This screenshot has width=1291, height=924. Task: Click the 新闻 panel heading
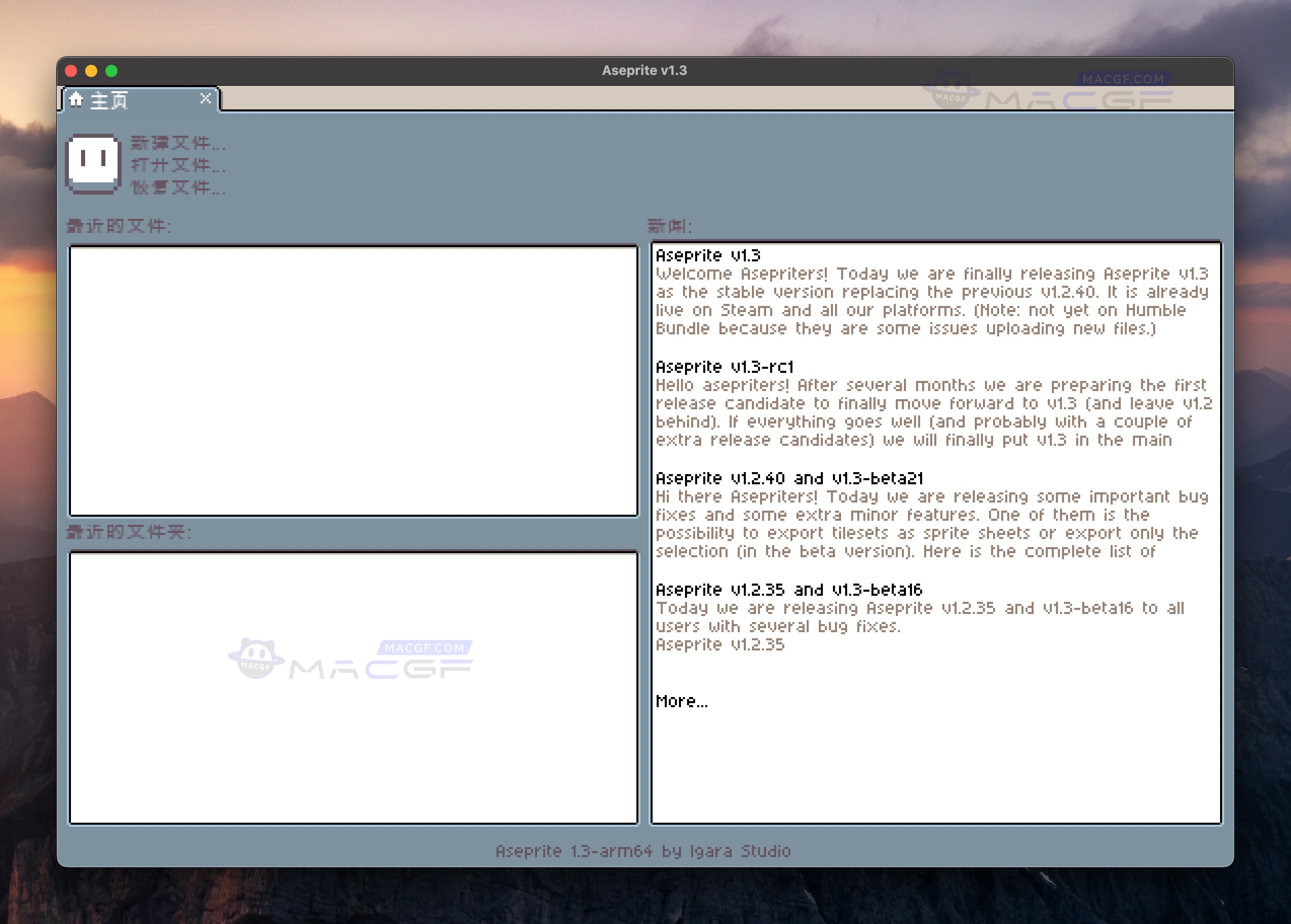(670, 225)
